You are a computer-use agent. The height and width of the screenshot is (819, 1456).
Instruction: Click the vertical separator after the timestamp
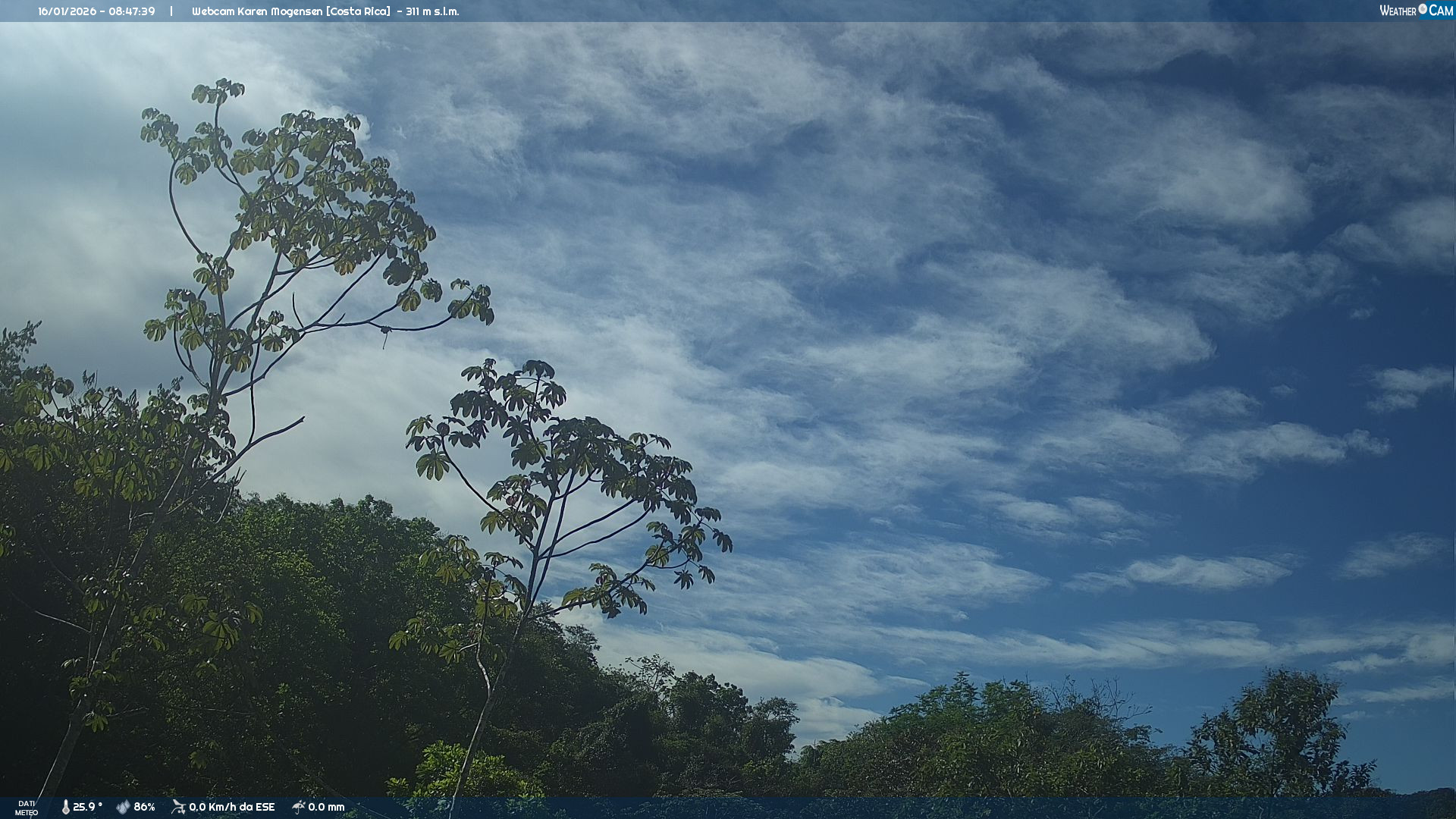pyautogui.click(x=171, y=11)
